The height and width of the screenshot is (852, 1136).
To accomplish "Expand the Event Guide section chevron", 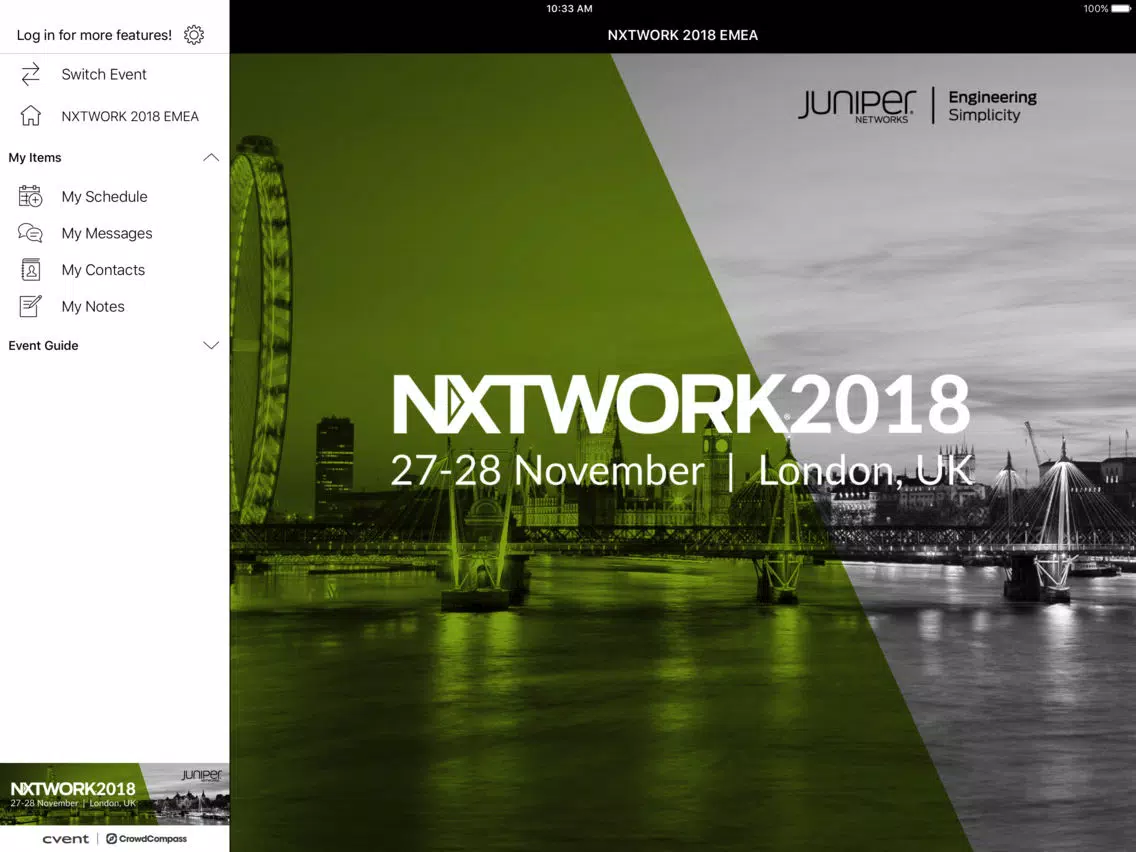I will (x=211, y=346).
